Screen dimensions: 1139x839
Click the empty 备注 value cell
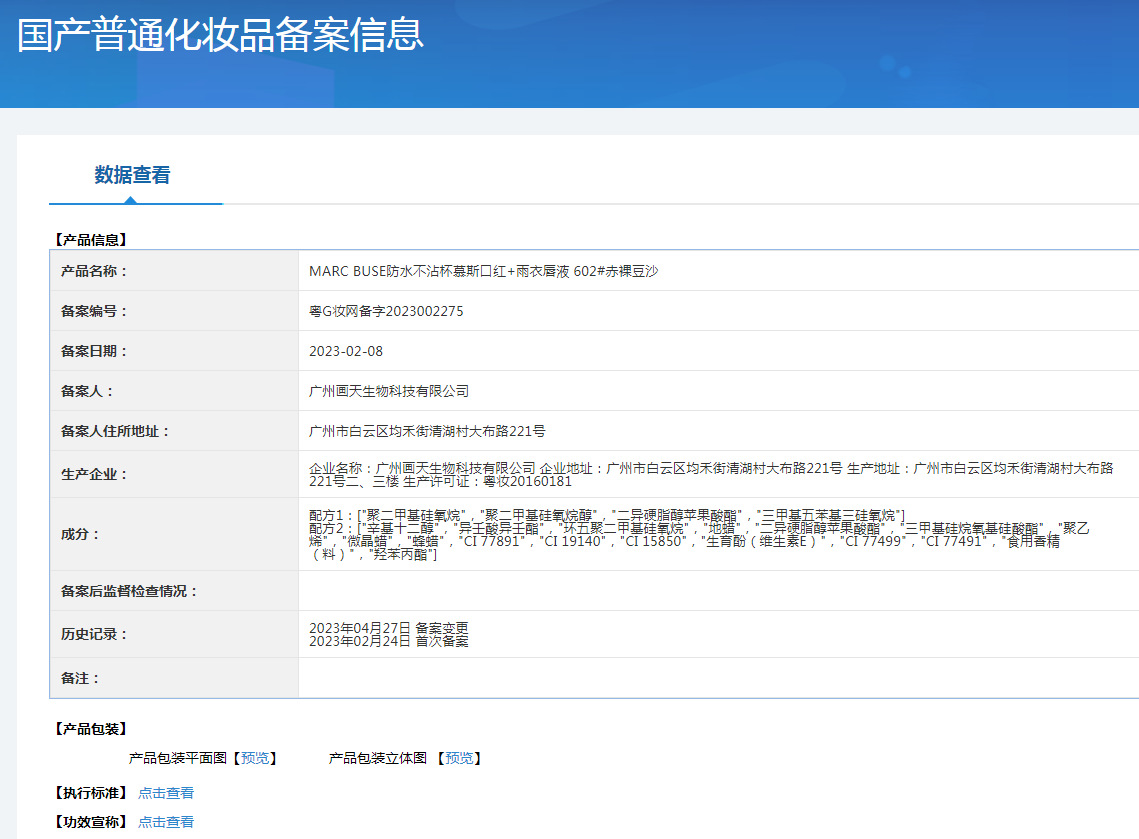coord(718,678)
